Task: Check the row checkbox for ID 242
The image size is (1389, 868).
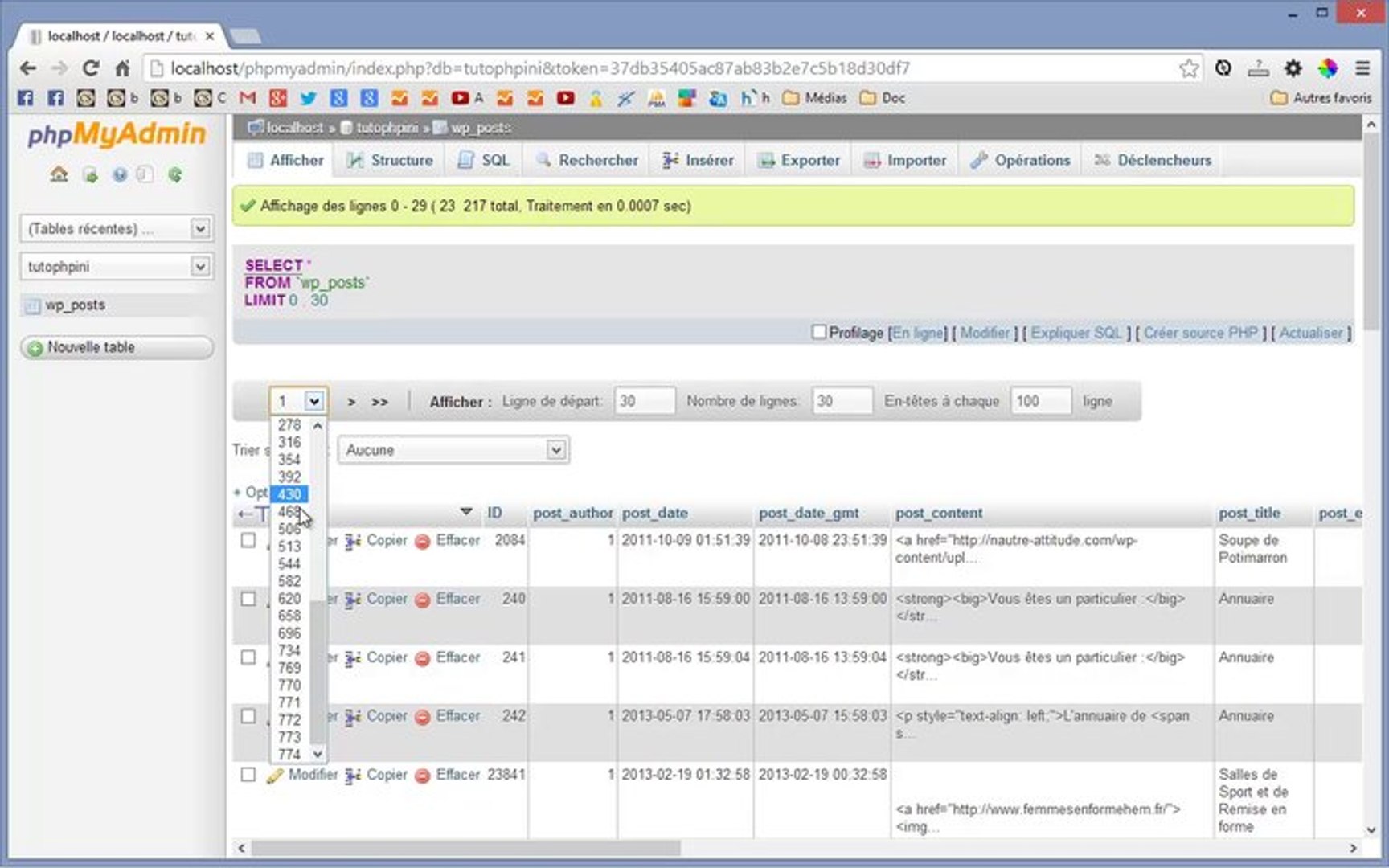Action: tap(248, 716)
